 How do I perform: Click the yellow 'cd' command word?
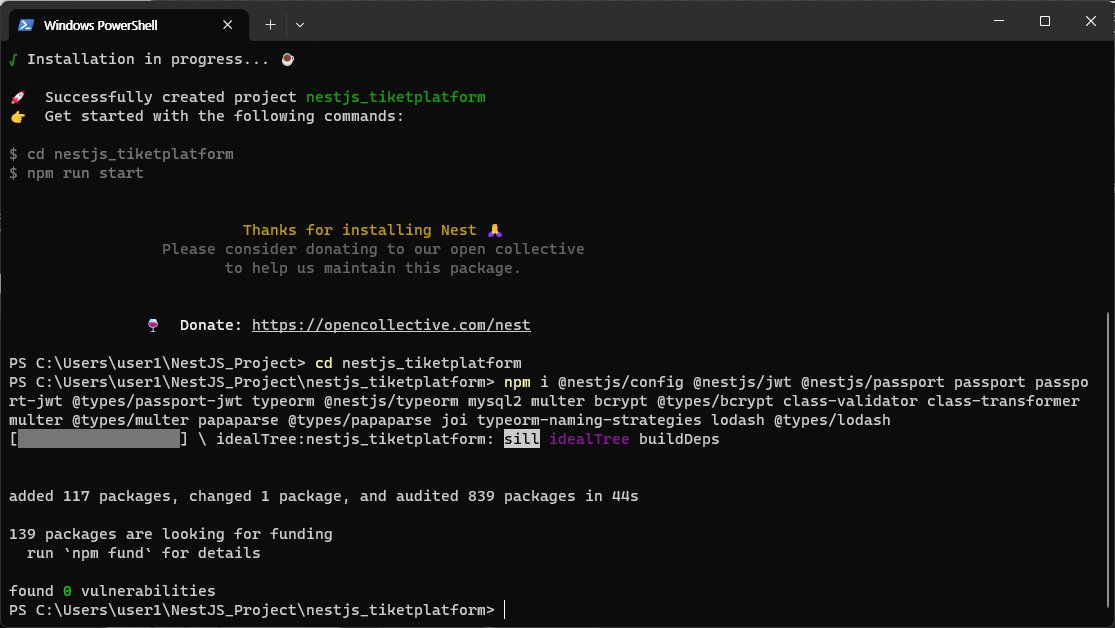tap(324, 363)
